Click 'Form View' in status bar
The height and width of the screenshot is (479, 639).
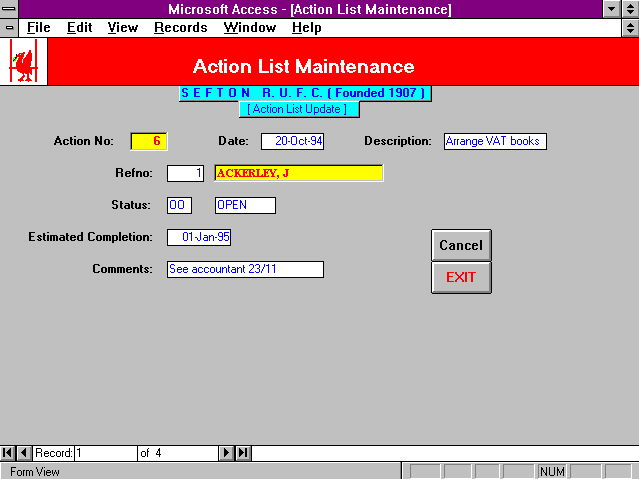(x=35, y=472)
